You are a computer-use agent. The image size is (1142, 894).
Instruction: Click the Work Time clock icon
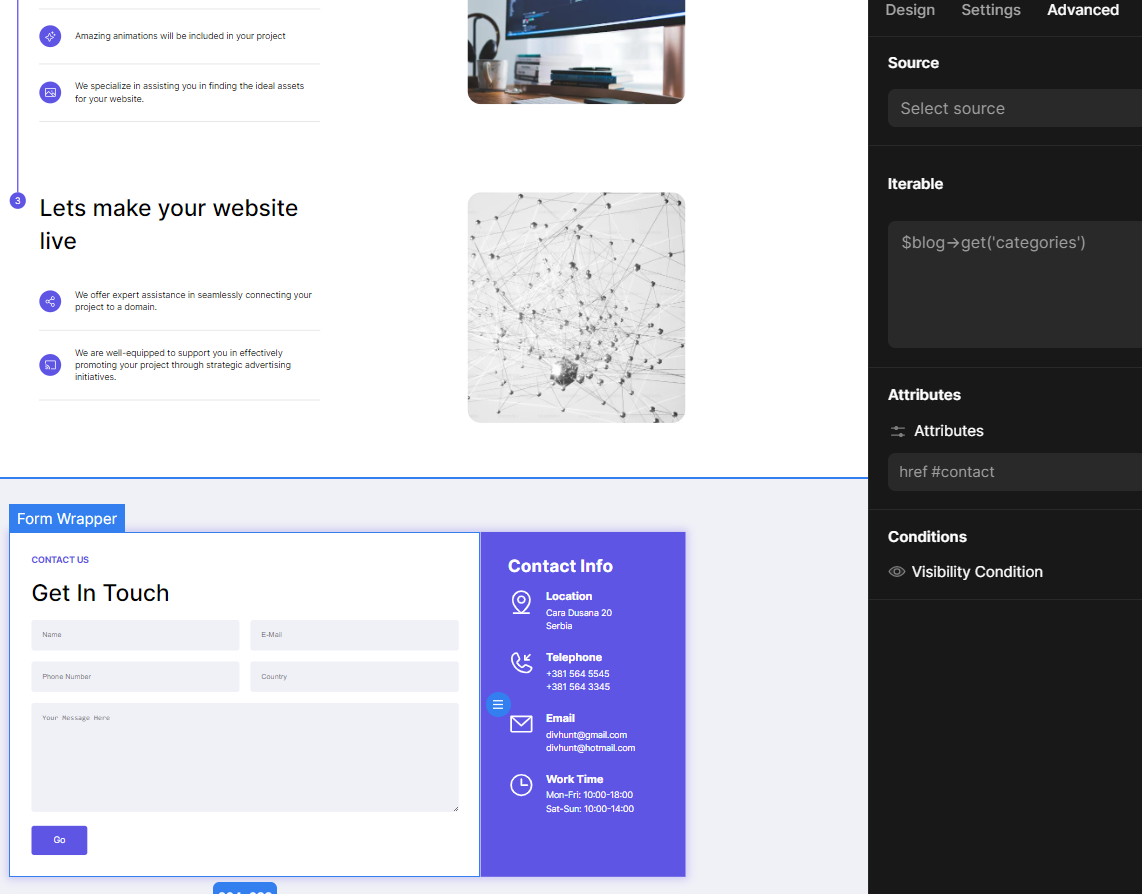521,785
